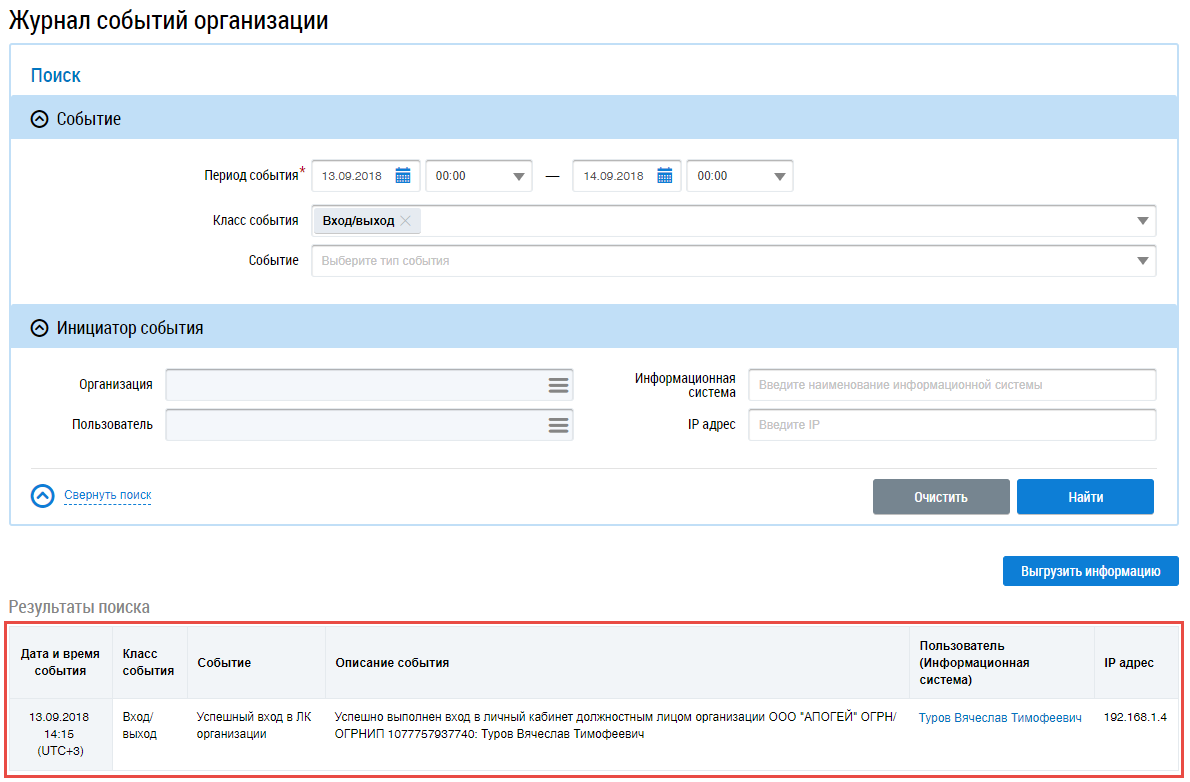Image resolution: width=1190 pixels, height=782 pixels.
Task: Open user selection list icon
Action: click(558, 425)
